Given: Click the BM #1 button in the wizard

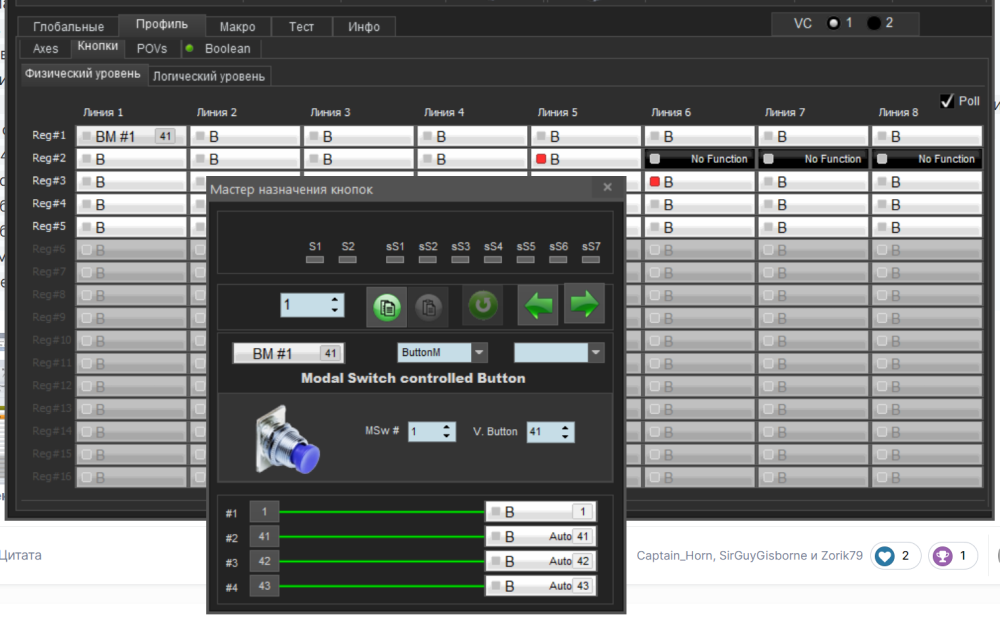Looking at the screenshot, I should 286,353.
